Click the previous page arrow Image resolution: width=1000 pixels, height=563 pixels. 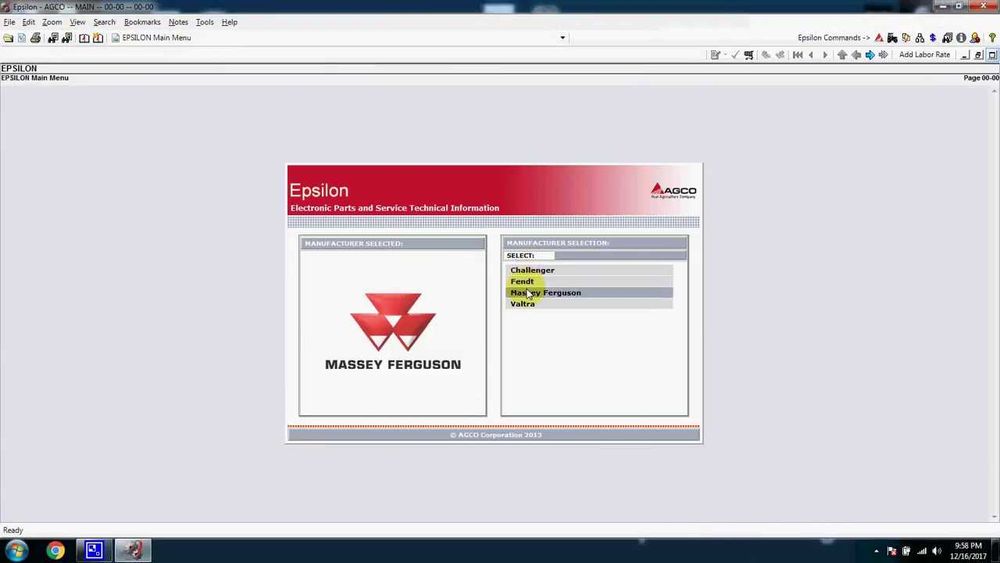pos(811,55)
